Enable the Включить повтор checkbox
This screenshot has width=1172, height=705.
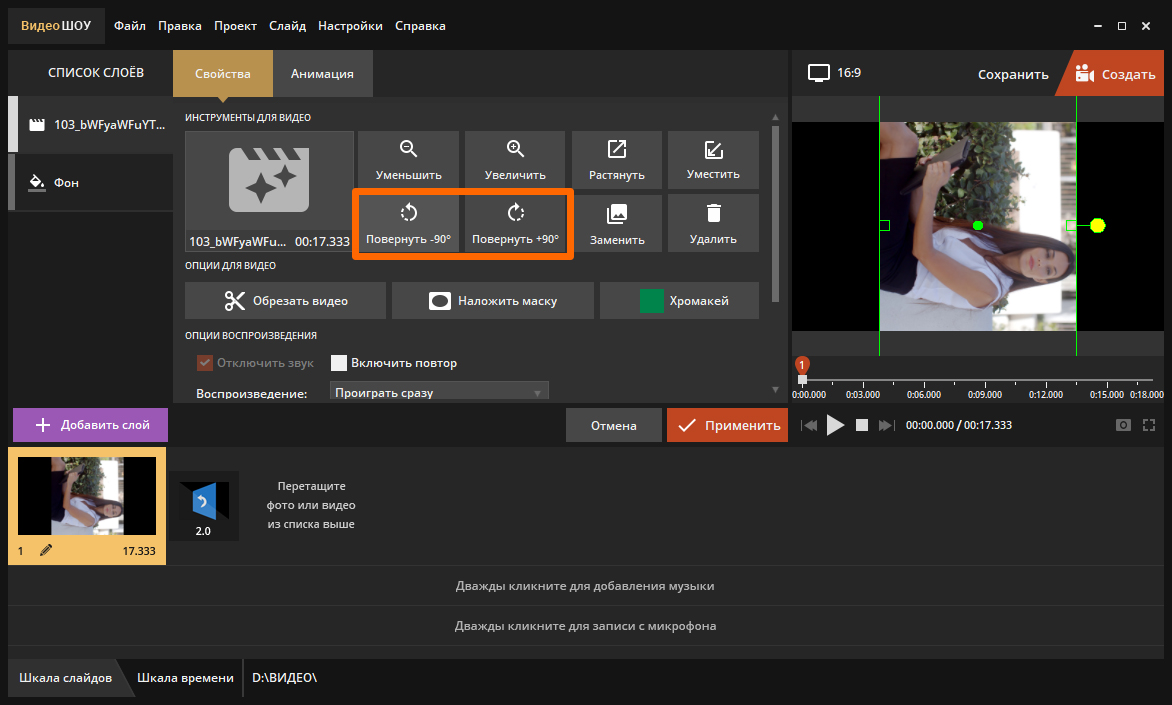(x=339, y=363)
